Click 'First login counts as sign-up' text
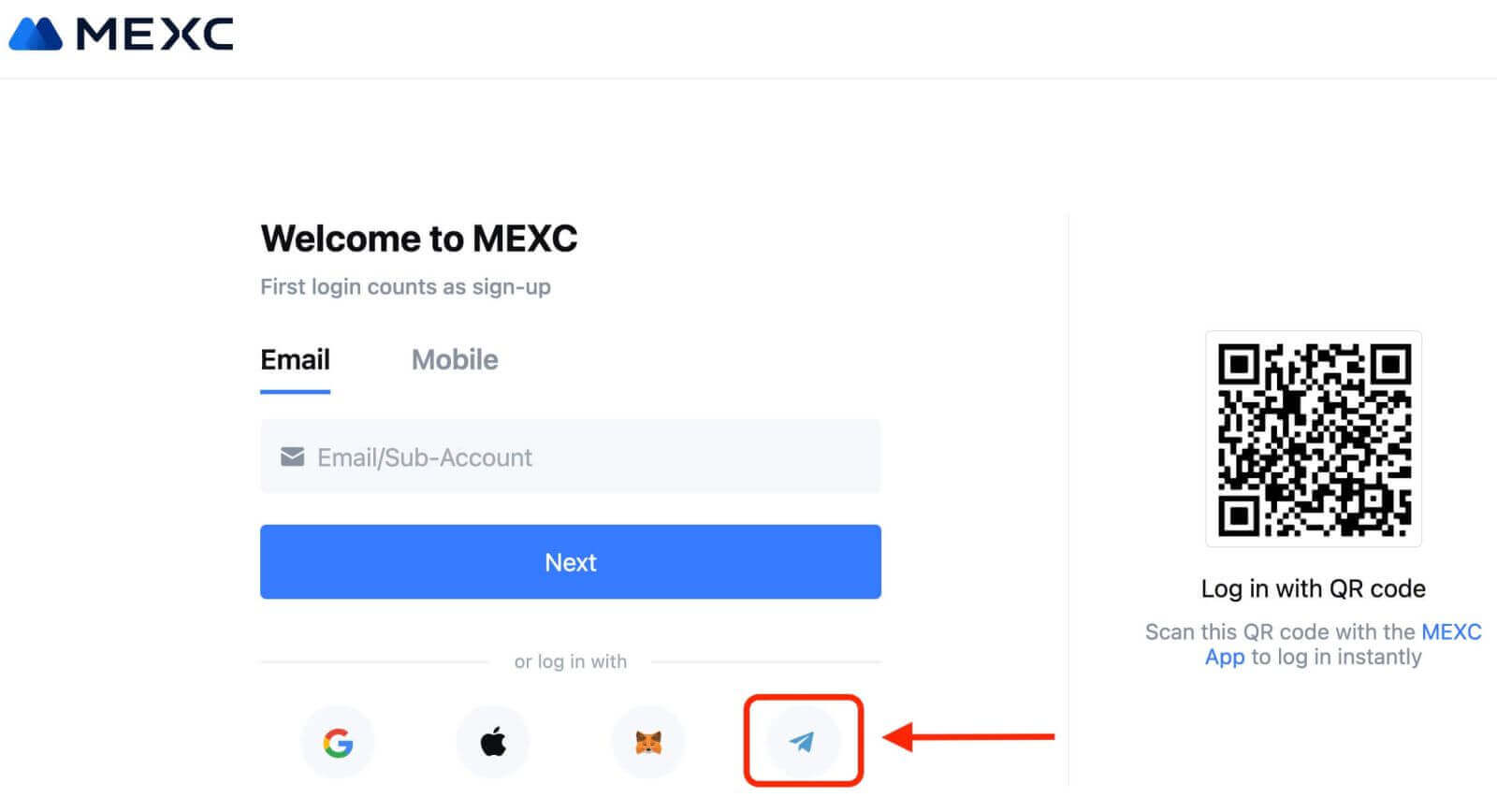 405,287
